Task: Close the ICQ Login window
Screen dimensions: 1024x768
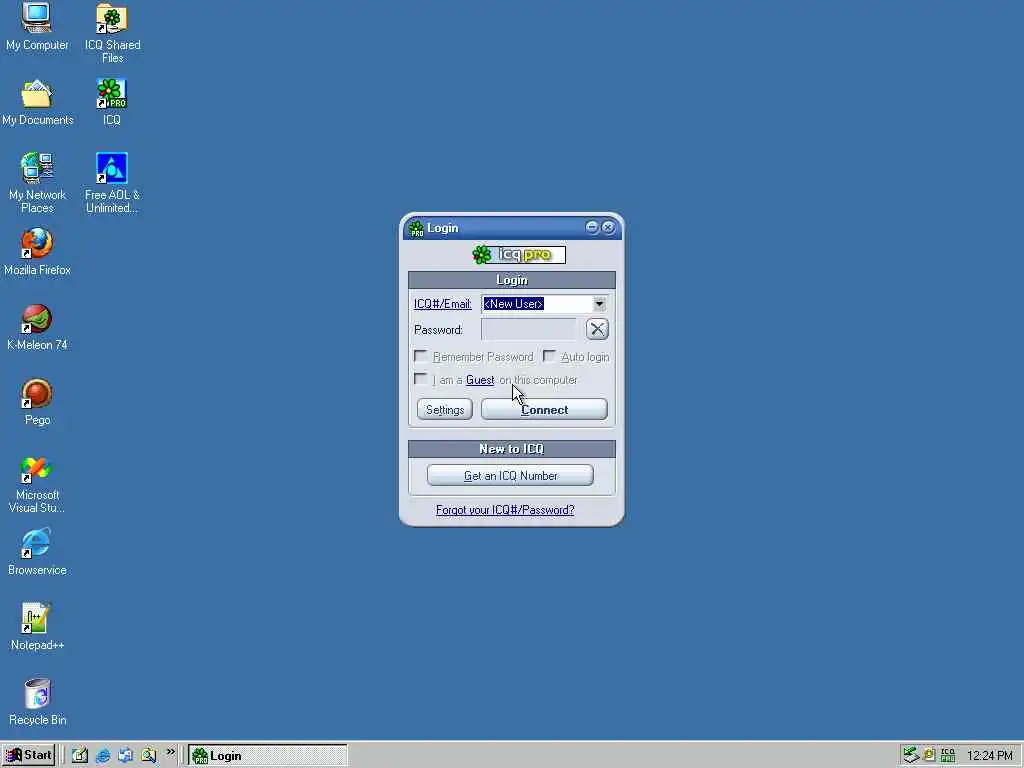Action: click(x=609, y=227)
